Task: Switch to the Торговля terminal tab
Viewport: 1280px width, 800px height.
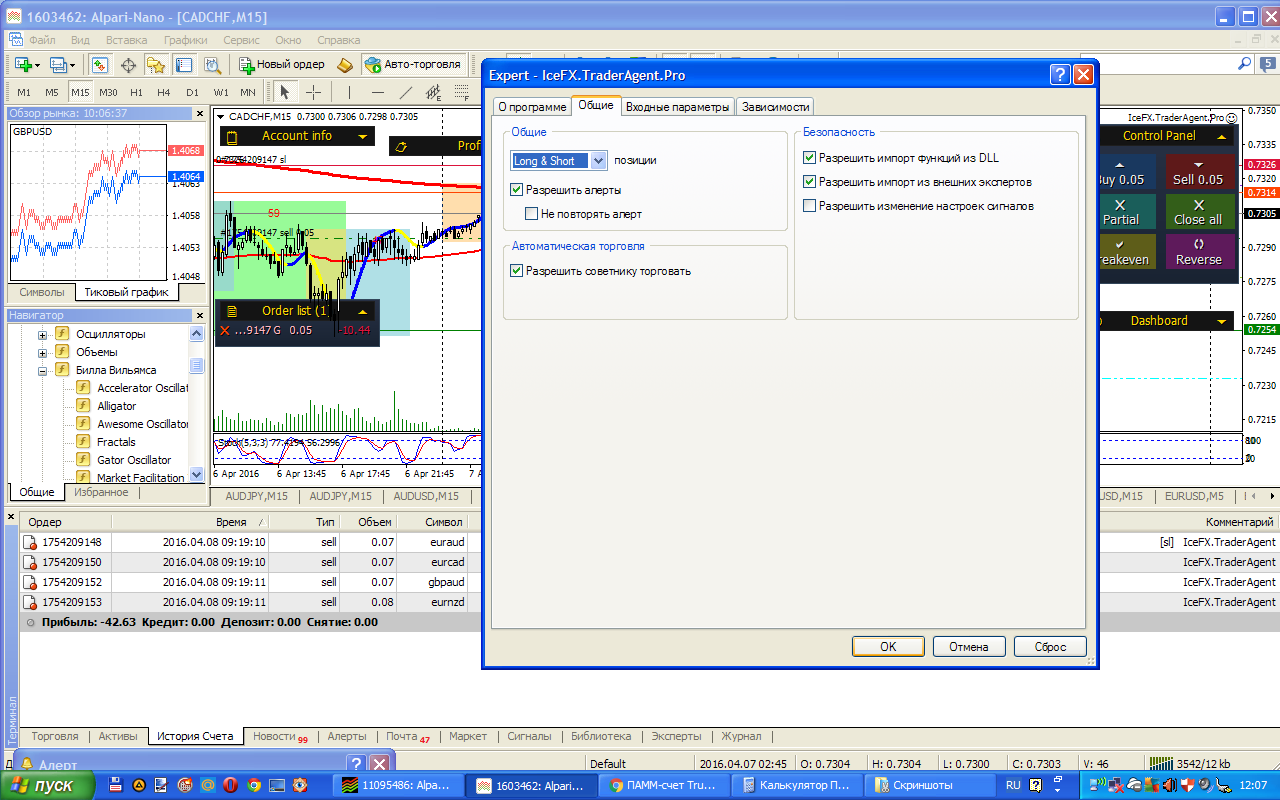Action: [55, 736]
